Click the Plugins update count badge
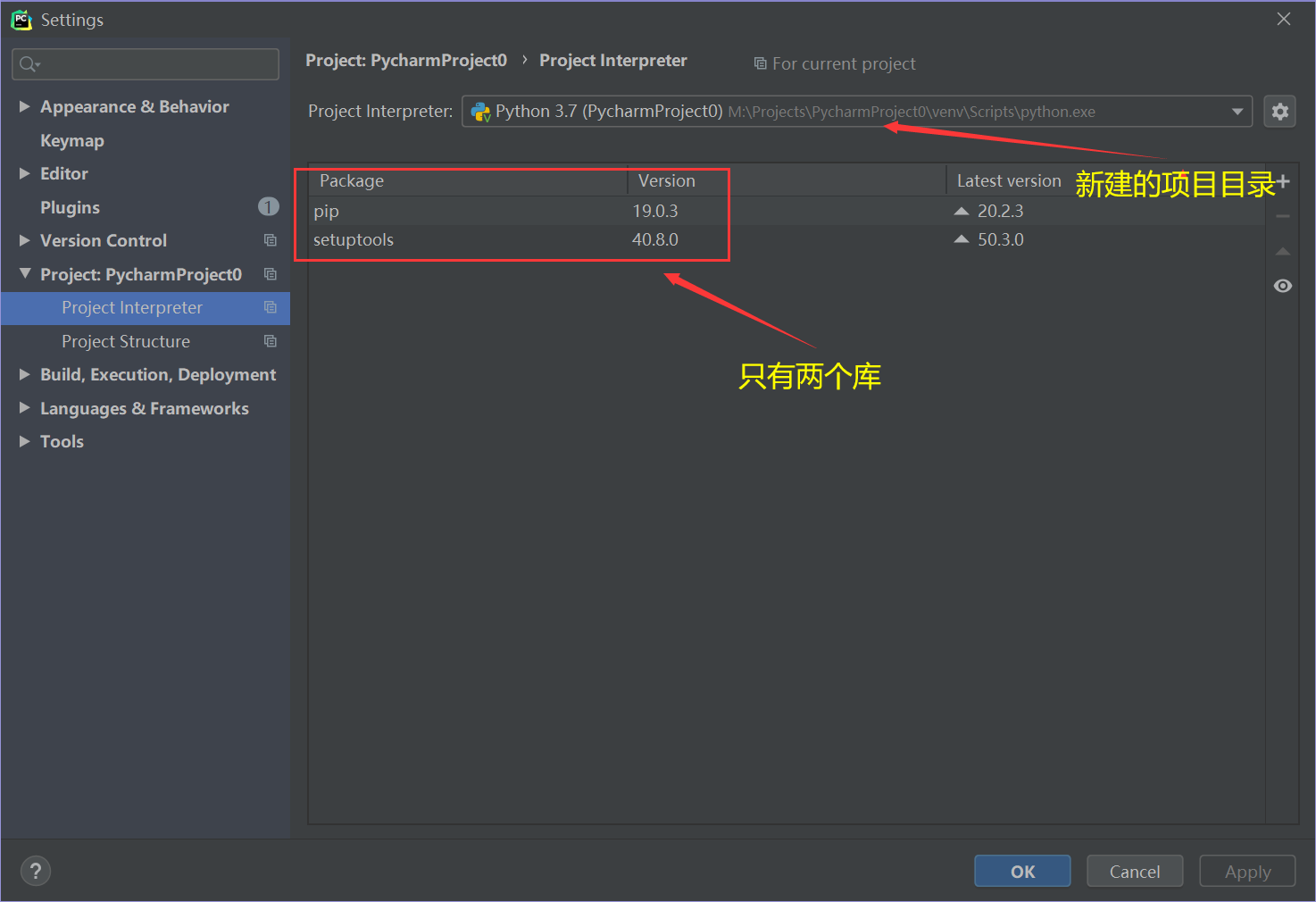The image size is (1316, 902). coord(269,206)
